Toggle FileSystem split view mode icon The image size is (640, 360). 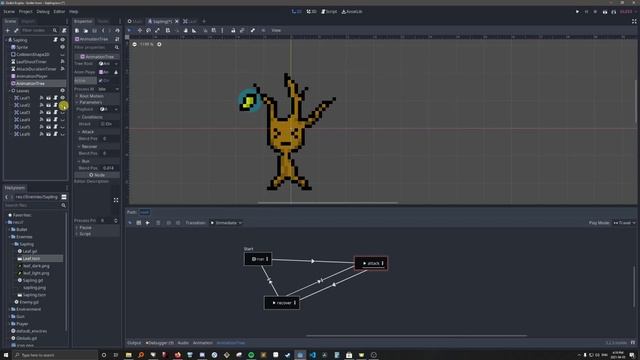coord(64,197)
